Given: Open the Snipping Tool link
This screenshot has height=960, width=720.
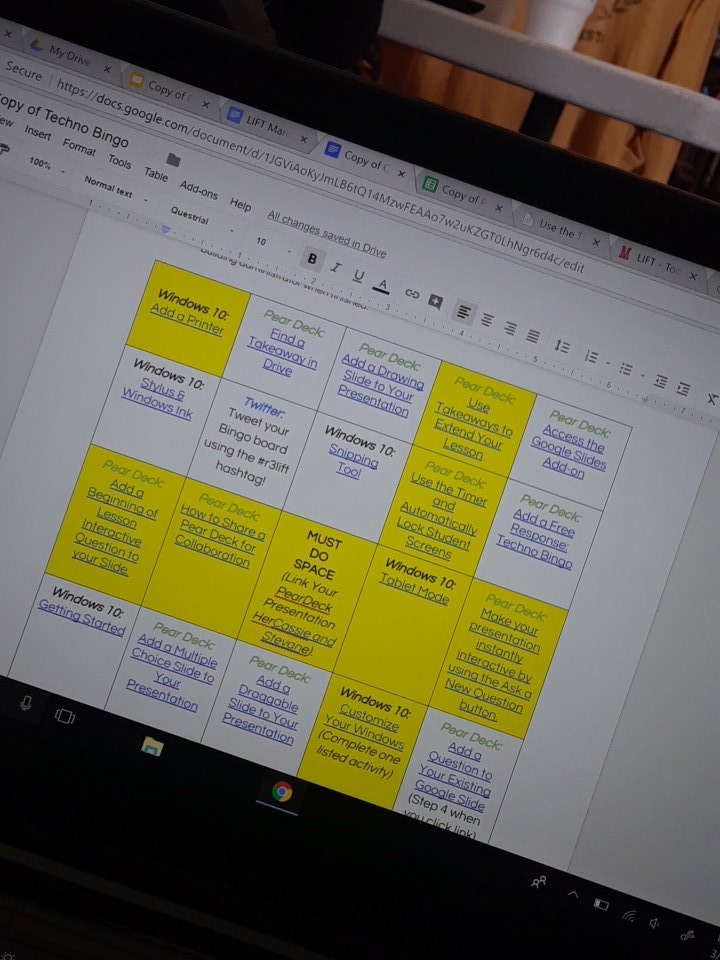Looking at the screenshot, I should (x=352, y=460).
